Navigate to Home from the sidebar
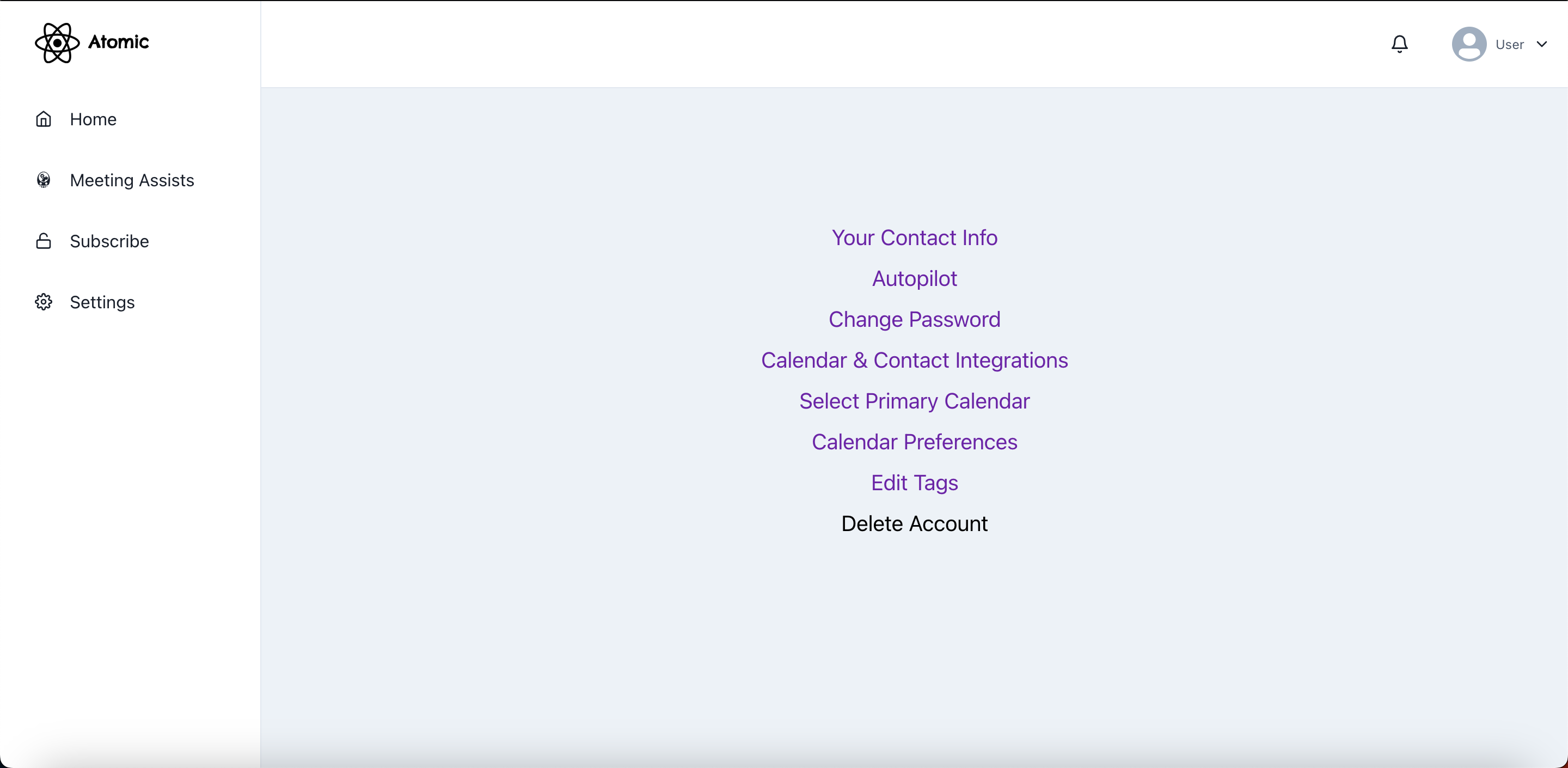This screenshot has width=1568, height=768. coord(93,119)
